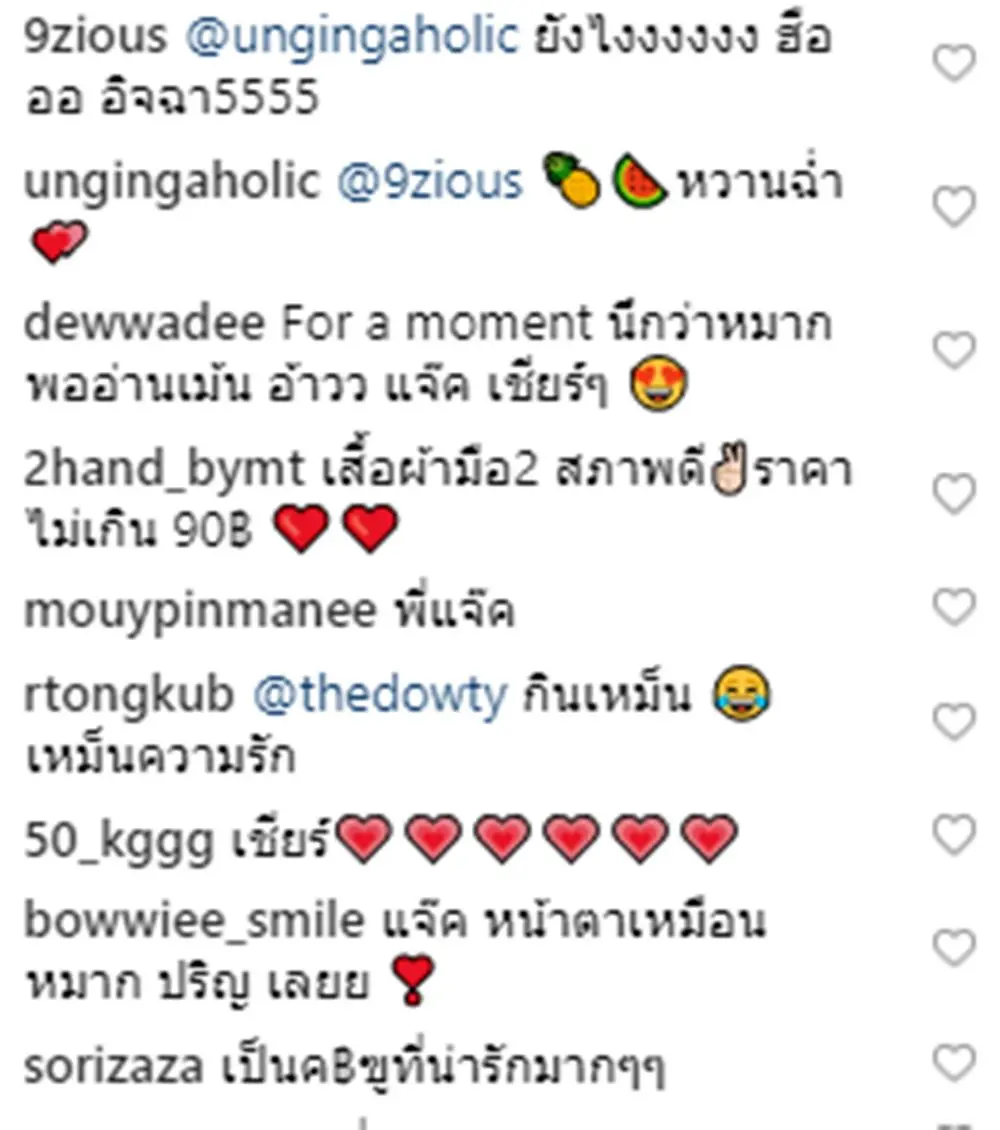Screen dimensions: 1000x1130
Task: Like rtongkub's comment with the heart
Action: [x=954, y=721]
